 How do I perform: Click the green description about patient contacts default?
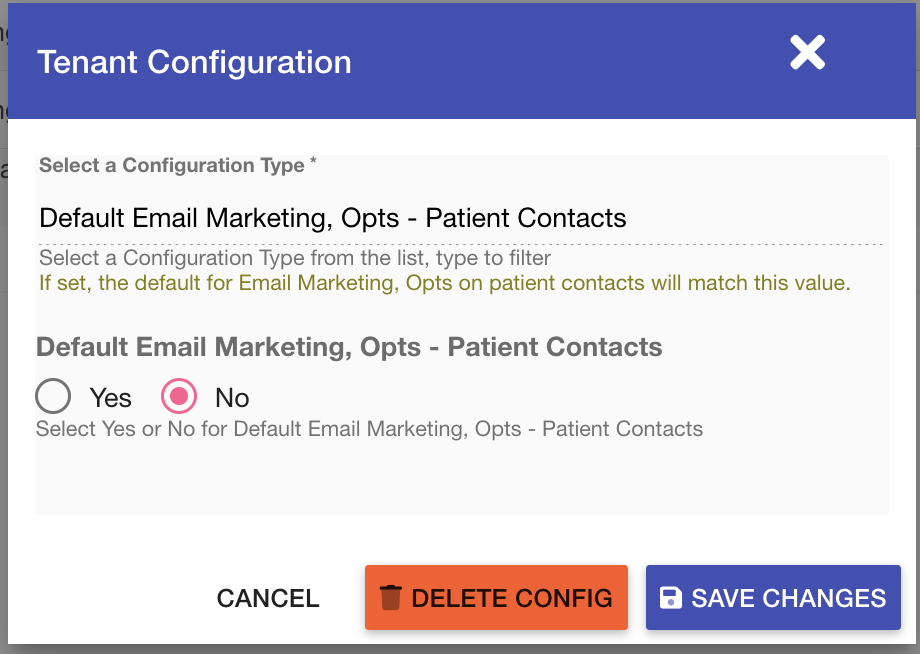[x=445, y=283]
